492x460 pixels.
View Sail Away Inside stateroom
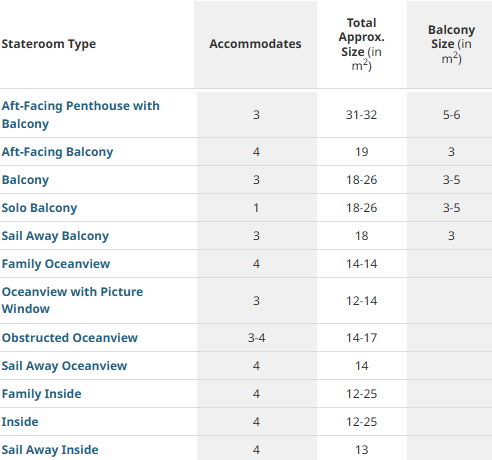click(50, 450)
